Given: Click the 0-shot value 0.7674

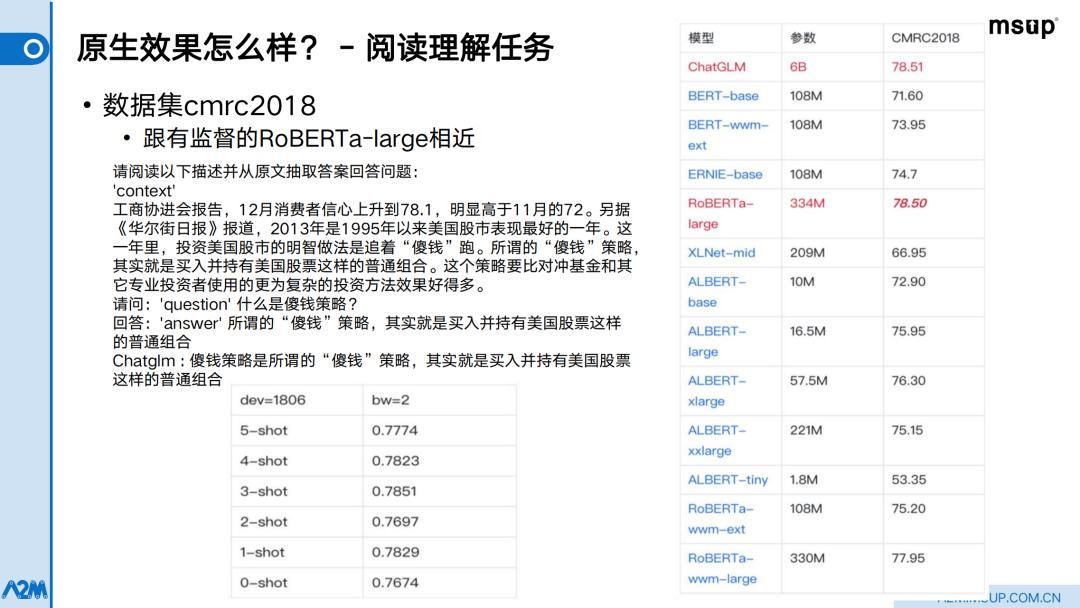Looking at the screenshot, I should point(395,583).
